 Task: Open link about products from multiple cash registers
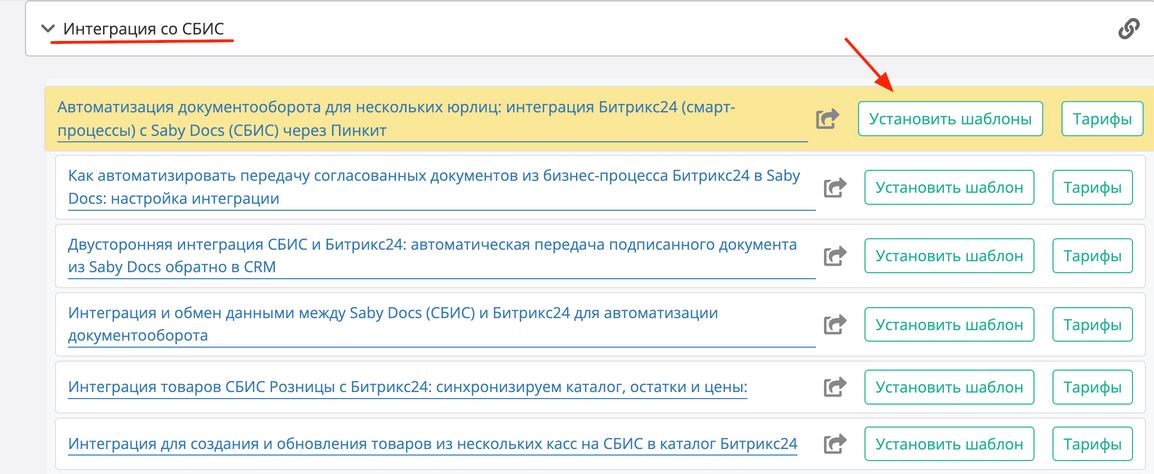tap(432, 444)
